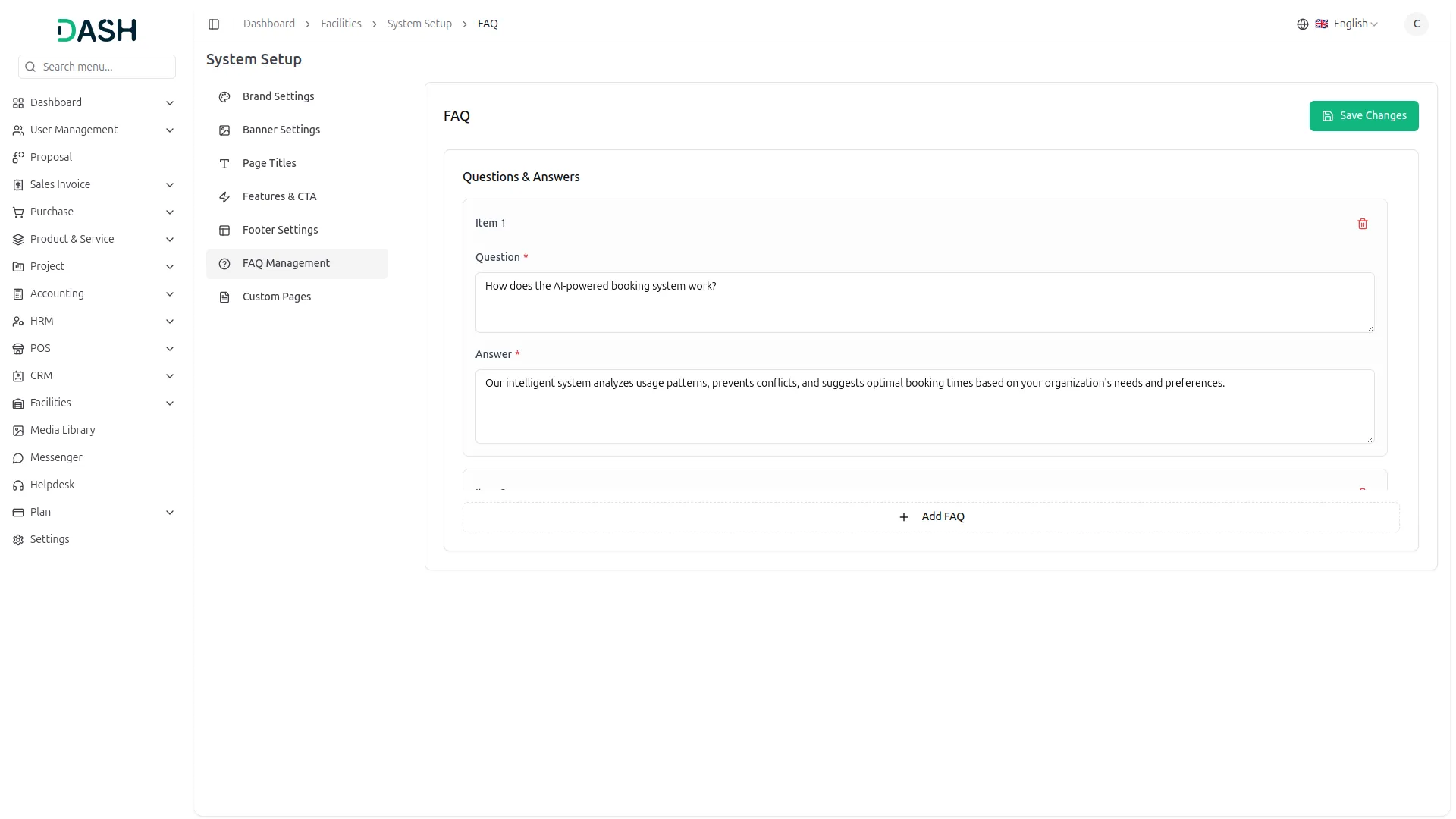Open Brand Settings palette icon

[x=224, y=97]
